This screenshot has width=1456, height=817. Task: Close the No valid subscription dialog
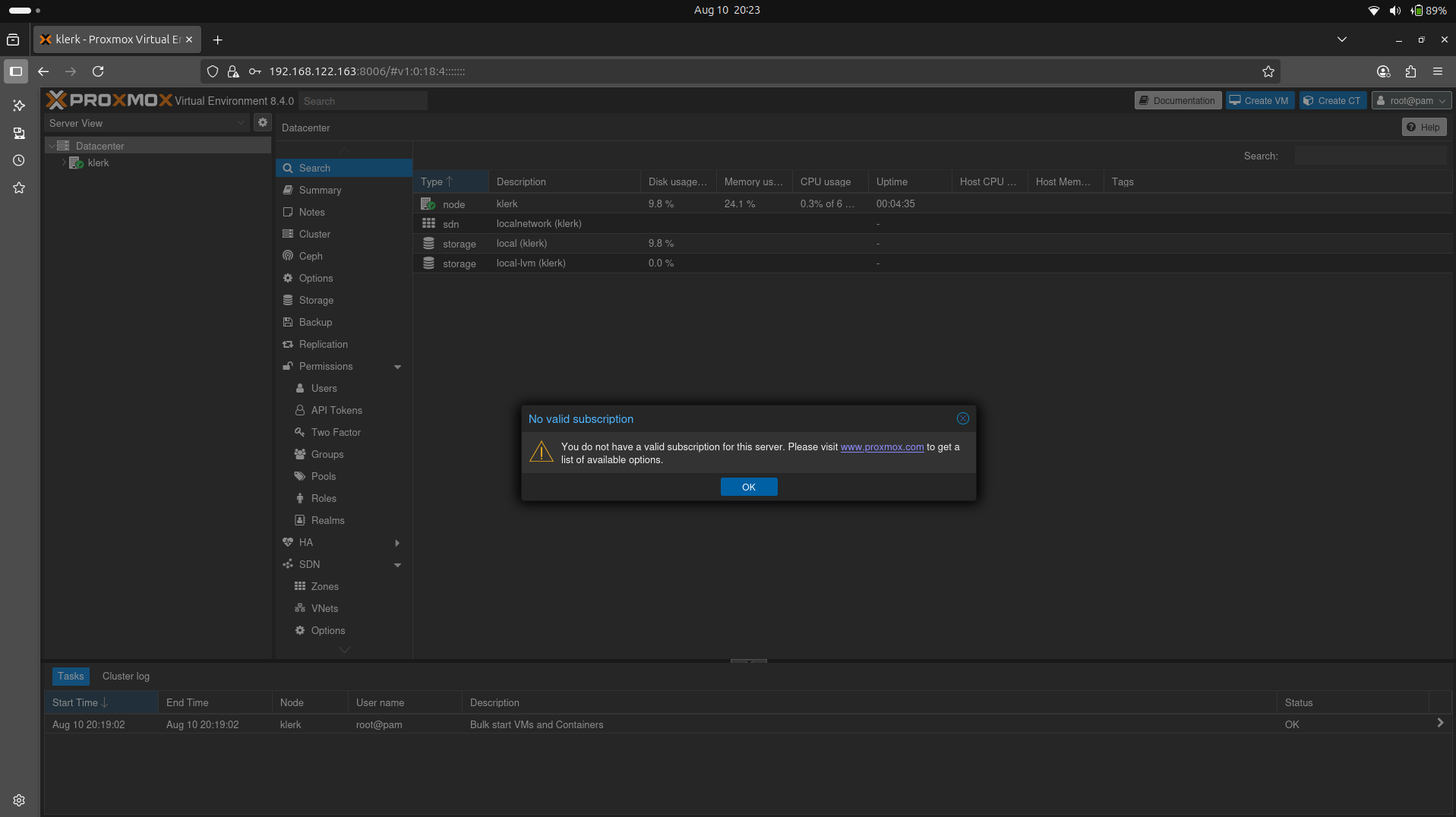[962, 418]
